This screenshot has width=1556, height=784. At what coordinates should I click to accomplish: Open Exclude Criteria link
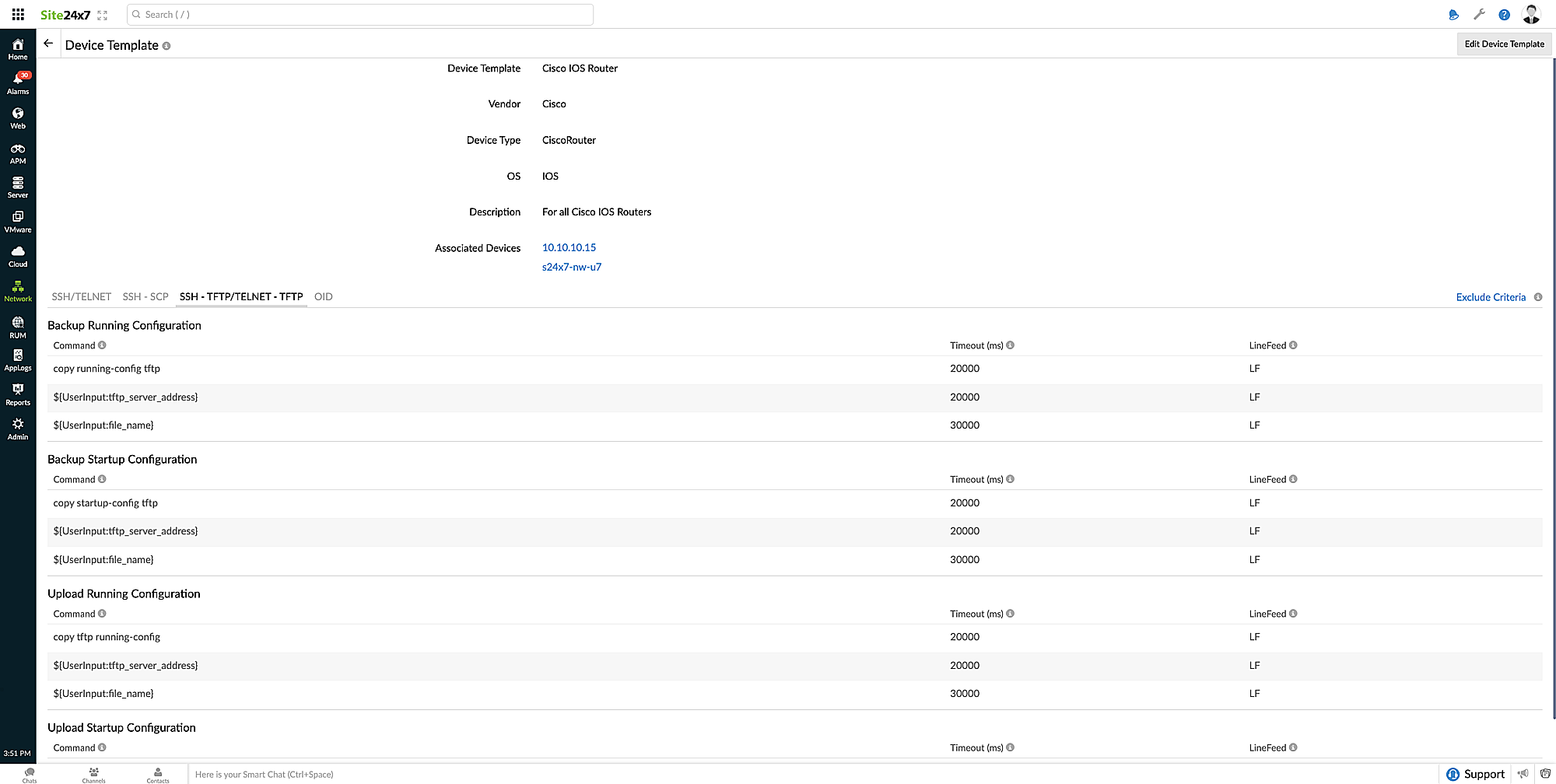1491,297
